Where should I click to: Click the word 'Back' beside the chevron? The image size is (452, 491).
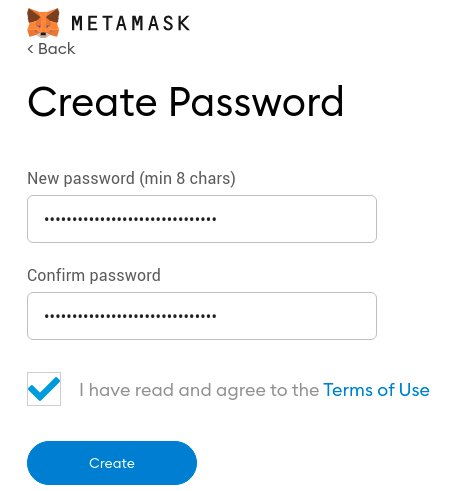57,49
